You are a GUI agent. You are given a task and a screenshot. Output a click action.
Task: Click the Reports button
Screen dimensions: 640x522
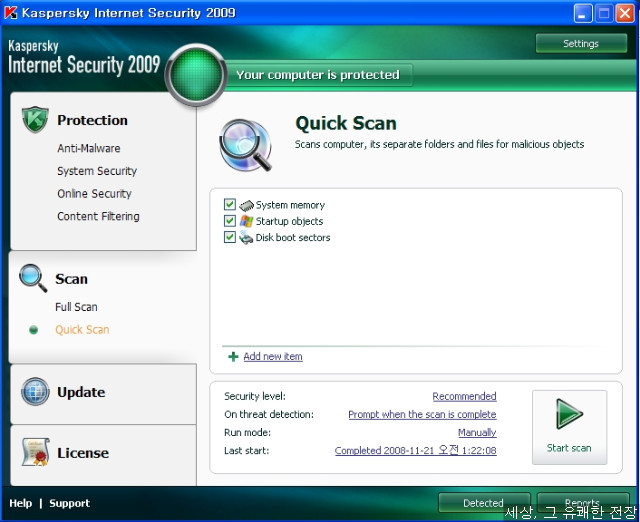[582, 503]
